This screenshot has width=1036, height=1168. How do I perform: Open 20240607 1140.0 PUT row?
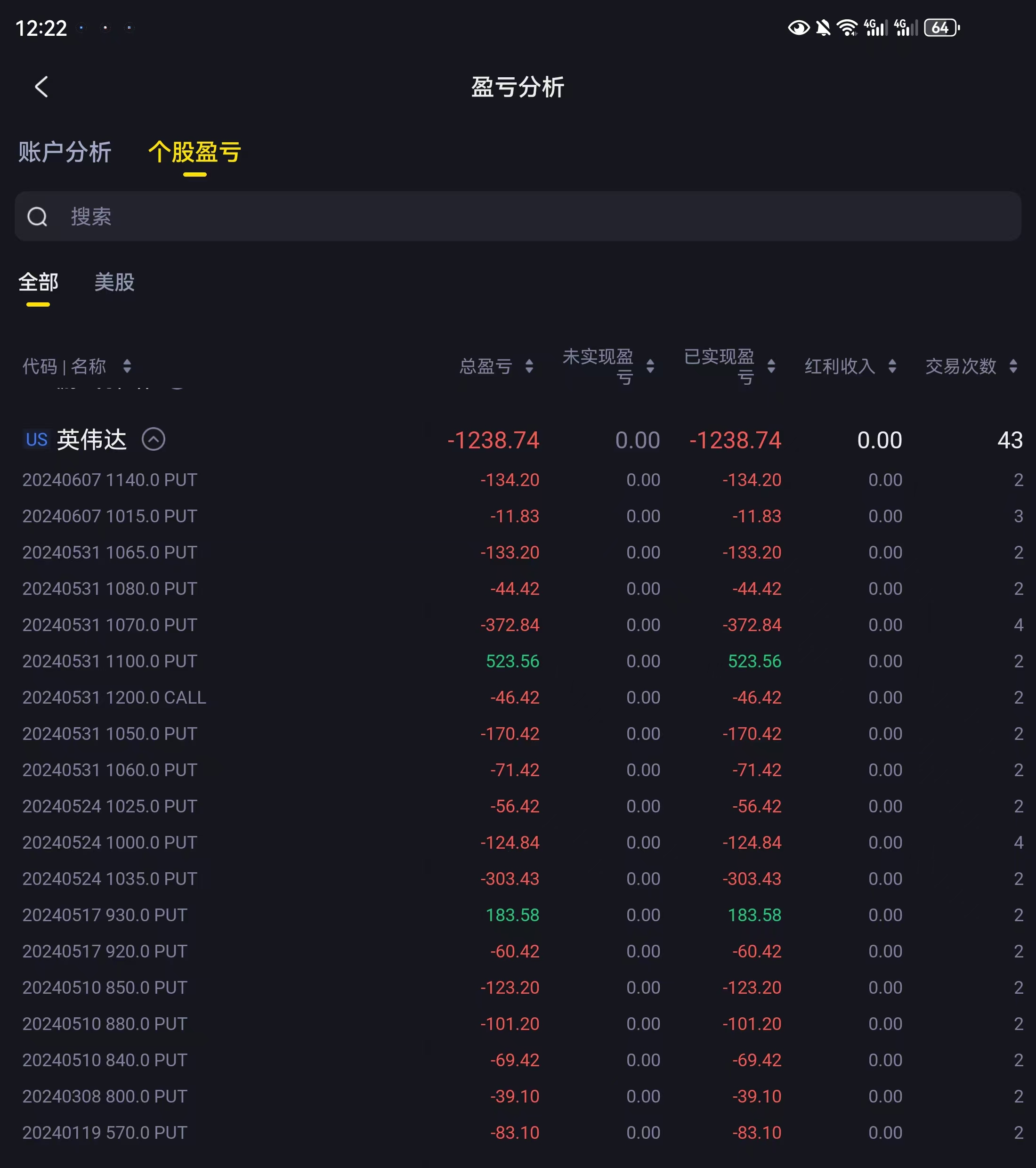[110, 480]
